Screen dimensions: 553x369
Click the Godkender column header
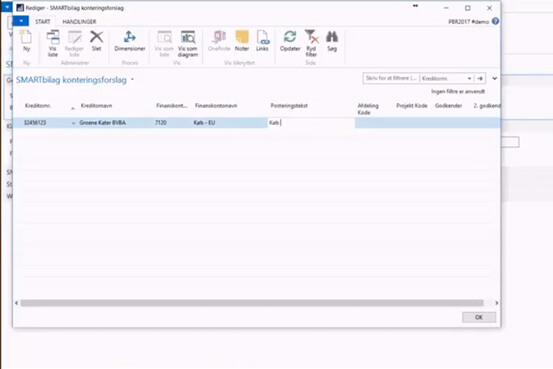[449, 105]
